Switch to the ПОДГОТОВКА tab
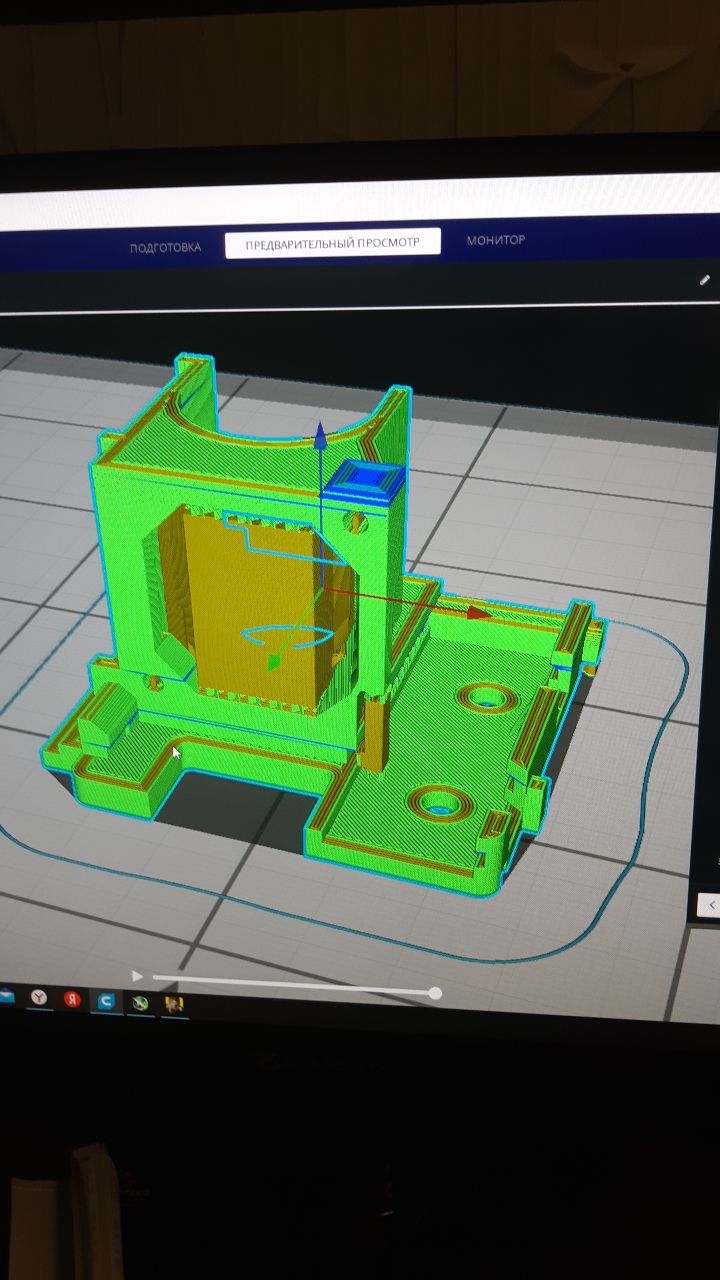Screen dimensions: 720x1280 coord(165,247)
